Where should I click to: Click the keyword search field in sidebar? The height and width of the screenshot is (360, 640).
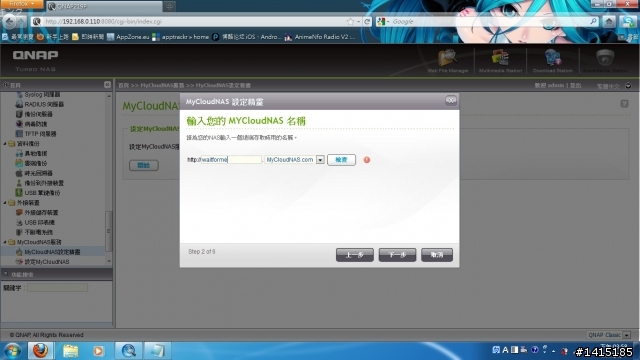[58, 288]
